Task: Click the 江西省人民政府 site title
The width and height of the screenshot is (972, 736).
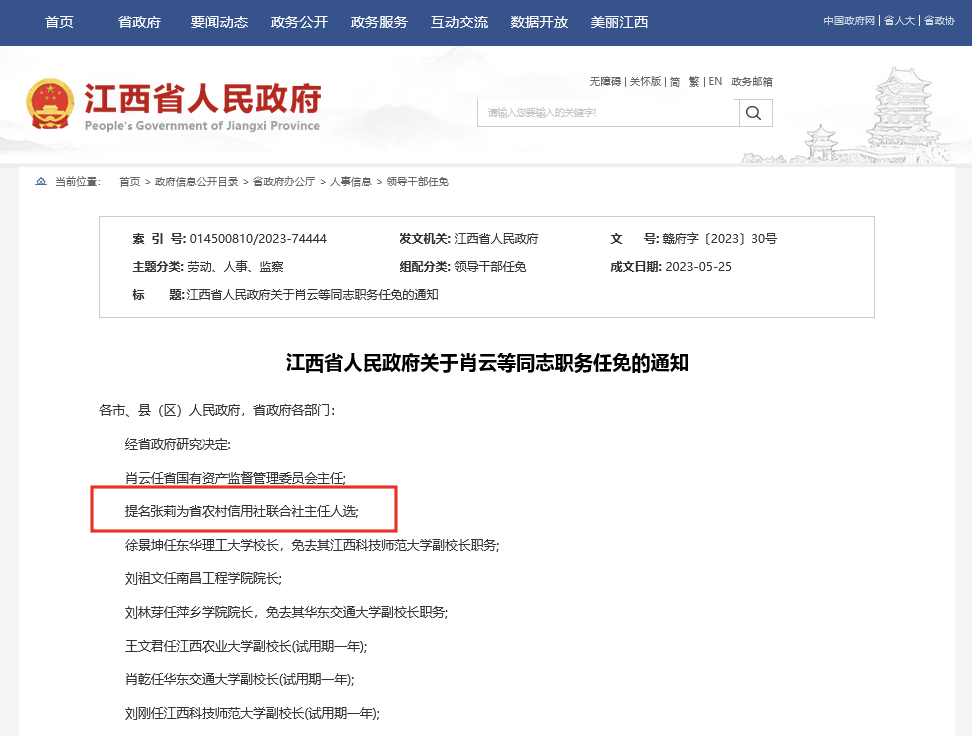Action: (x=203, y=99)
